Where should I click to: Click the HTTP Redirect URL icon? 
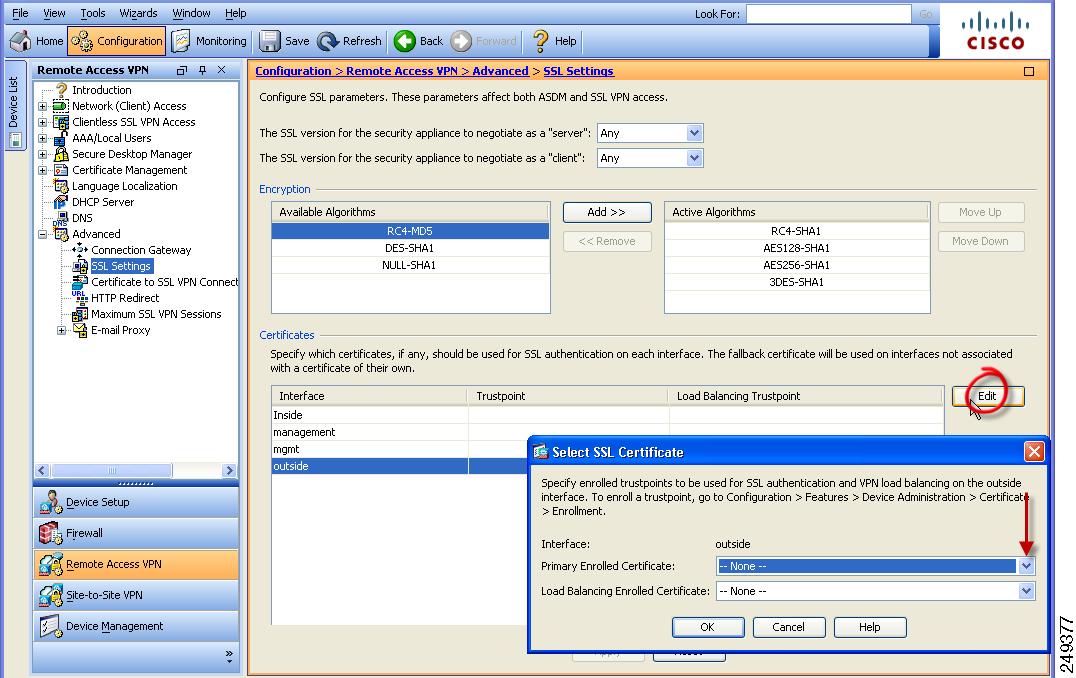pos(80,298)
